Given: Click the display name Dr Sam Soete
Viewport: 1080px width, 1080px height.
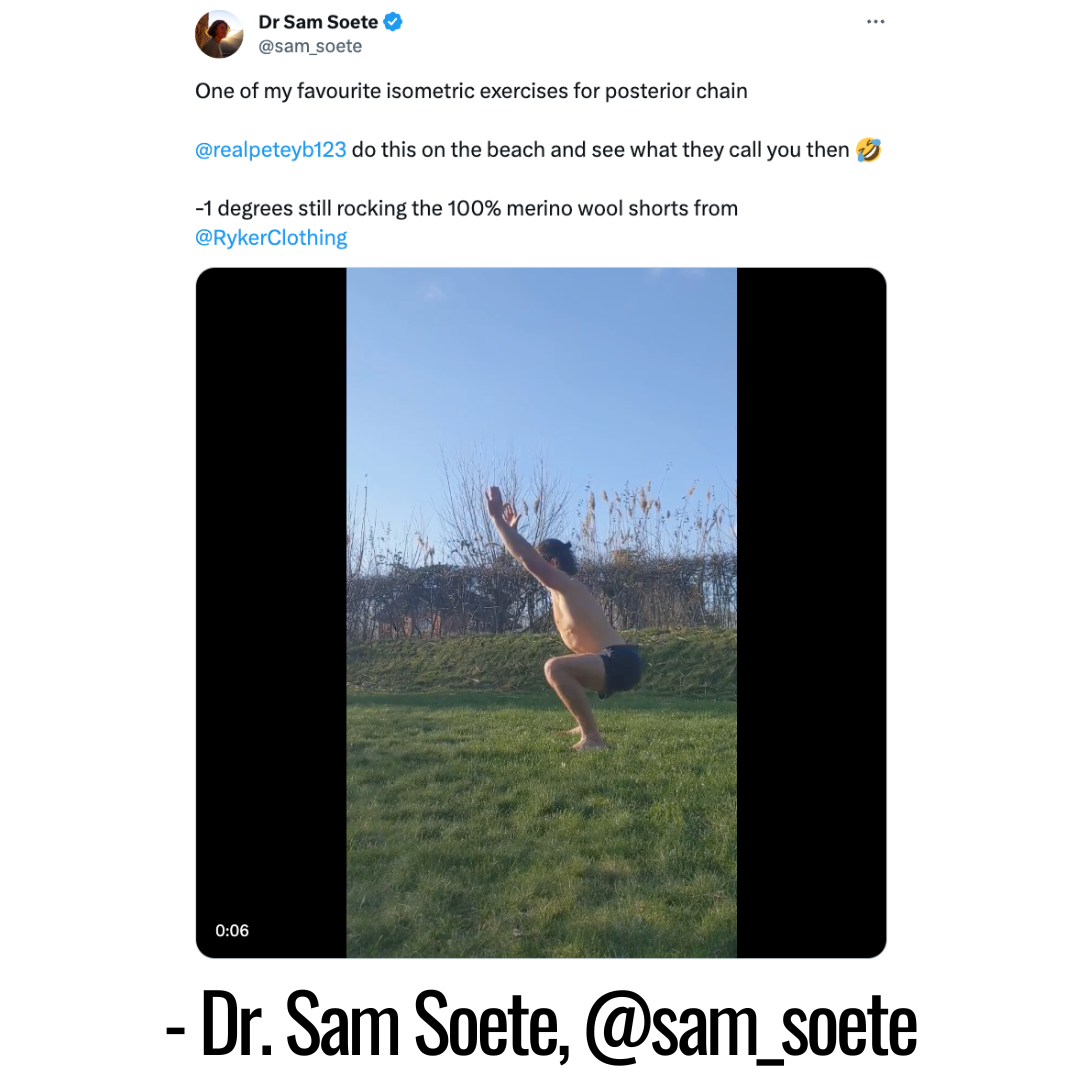Looking at the screenshot, I should [318, 22].
